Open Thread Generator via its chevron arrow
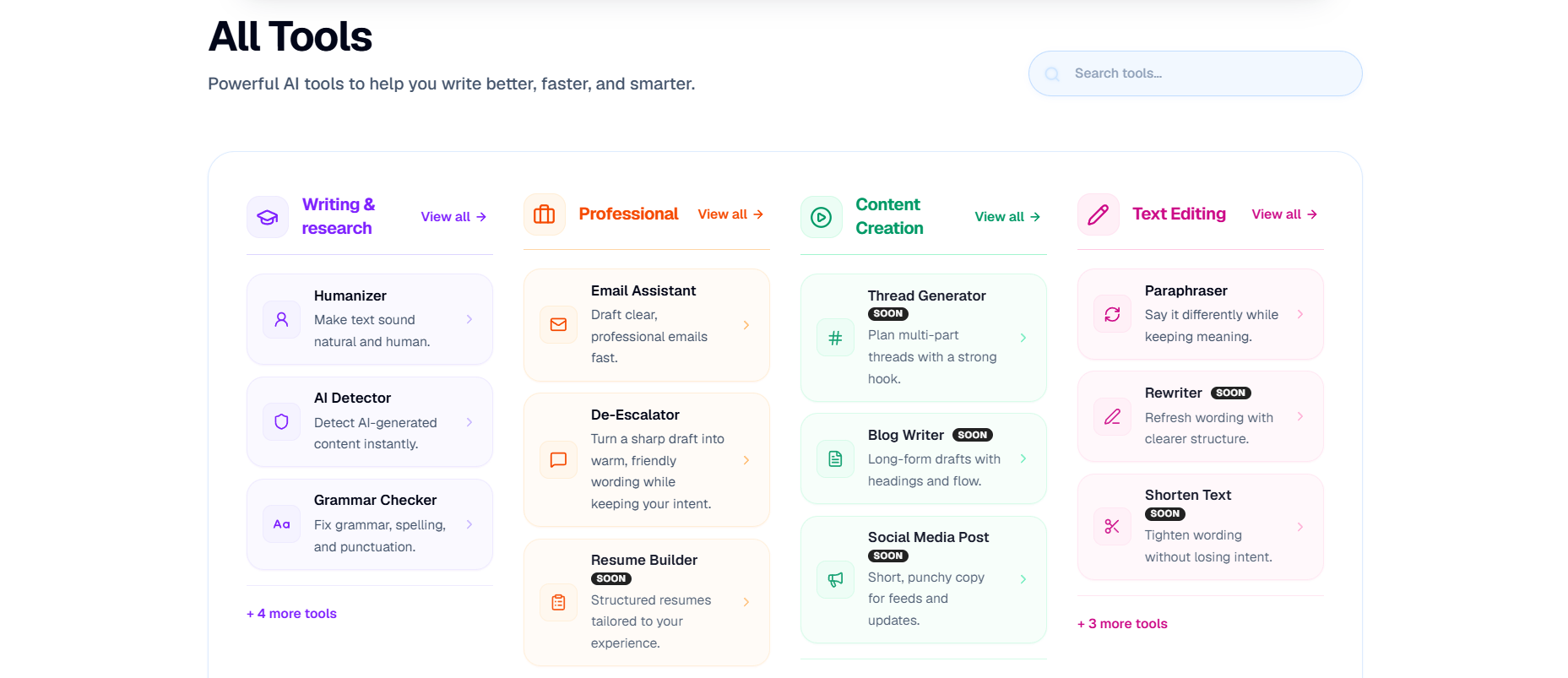The height and width of the screenshot is (678, 1568). click(1023, 338)
